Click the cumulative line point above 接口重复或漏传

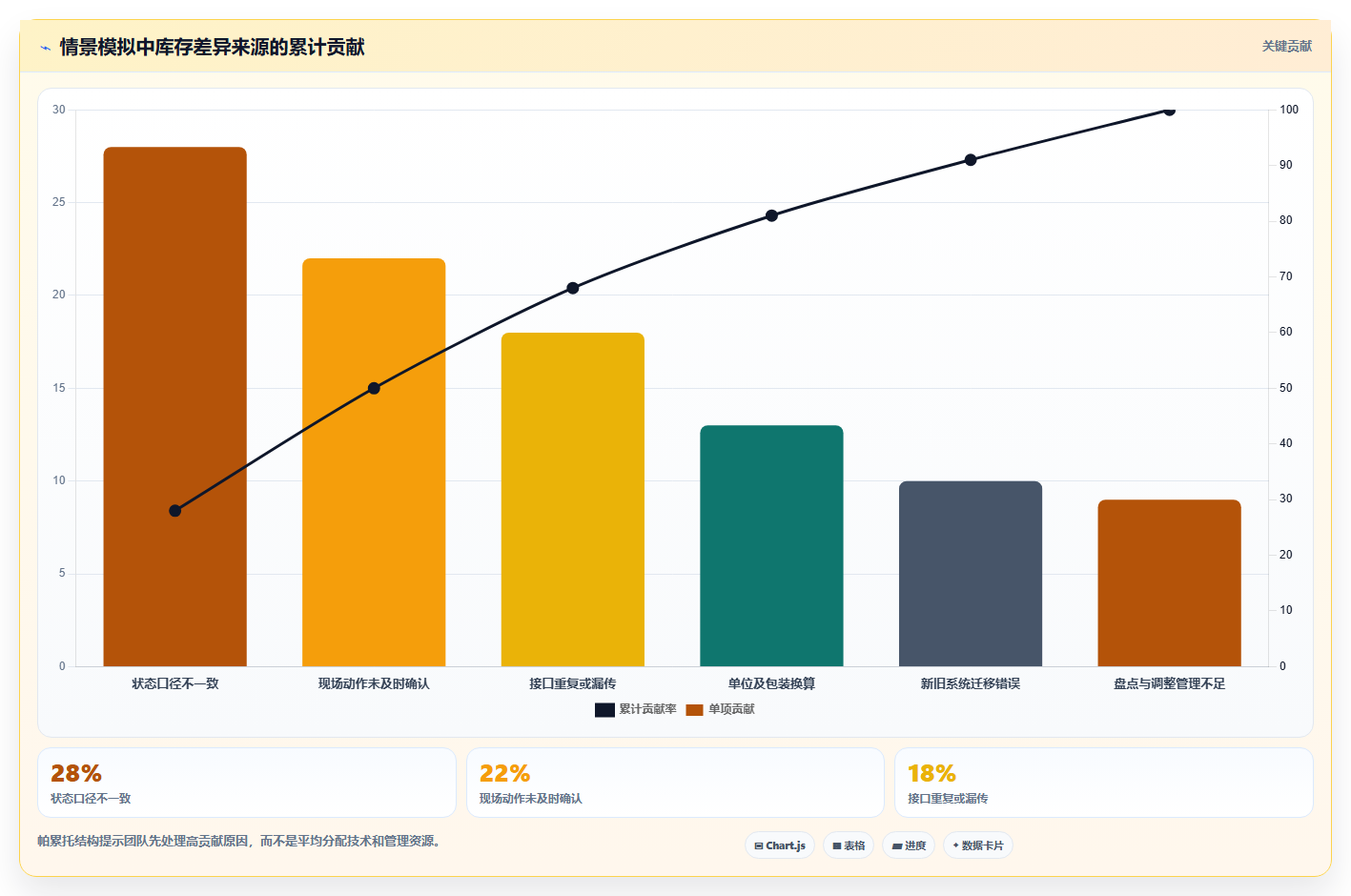click(x=573, y=288)
